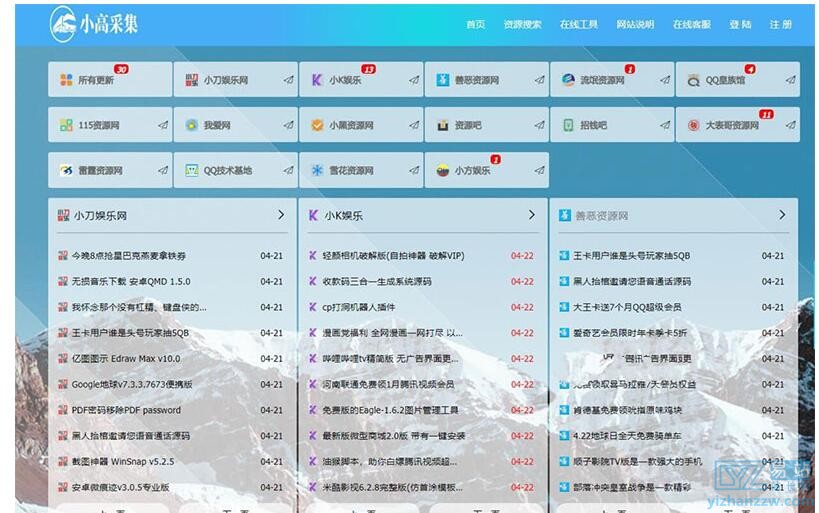The image size is (819, 513).
Task: Open the 我怀念那个没有杠精、键盘侠的 post
Action: click(139, 307)
